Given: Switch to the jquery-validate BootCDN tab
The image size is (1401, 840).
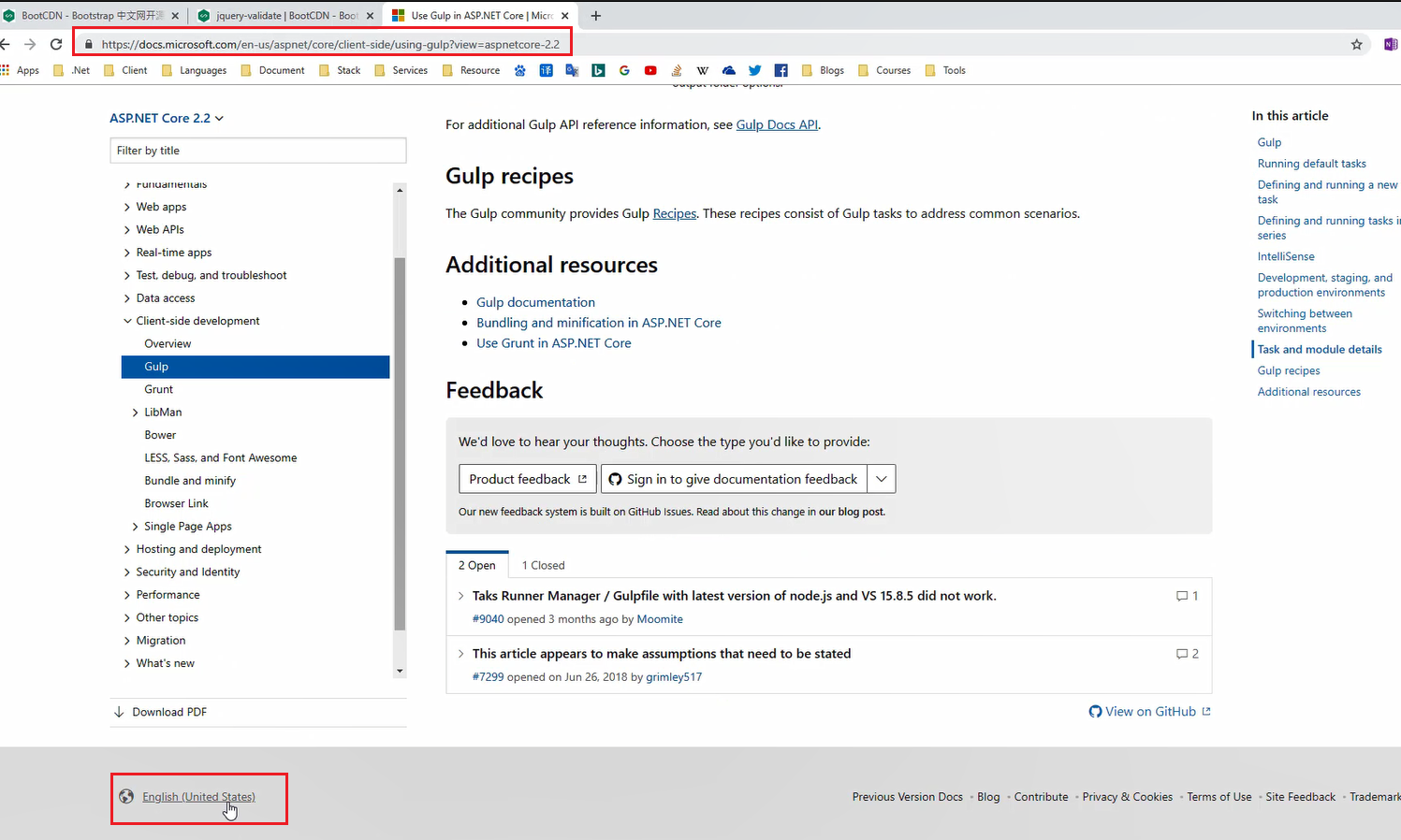Looking at the screenshot, I should [x=285, y=16].
